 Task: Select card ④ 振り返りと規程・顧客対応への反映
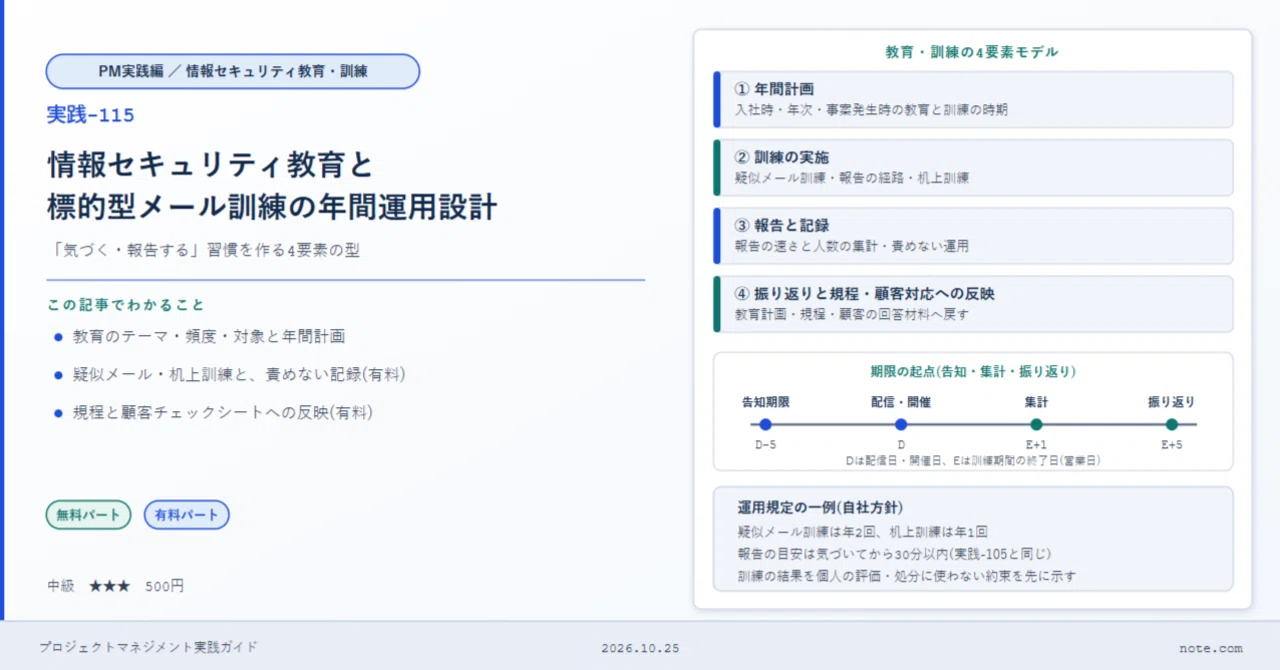pos(973,303)
